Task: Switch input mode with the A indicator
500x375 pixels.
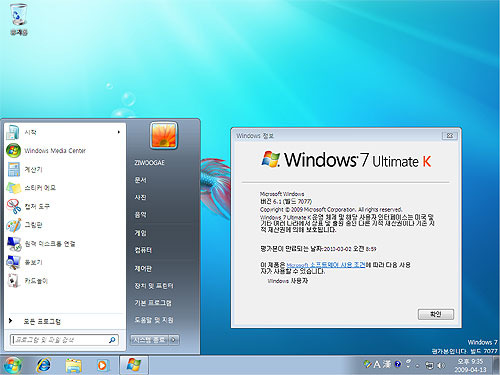Action: point(377,364)
